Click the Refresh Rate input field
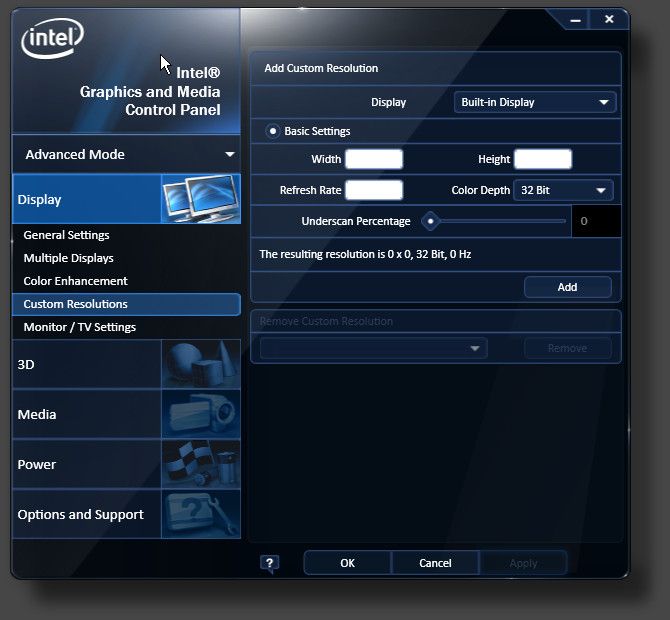The height and width of the screenshot is (620, 670). click(374, 190)
